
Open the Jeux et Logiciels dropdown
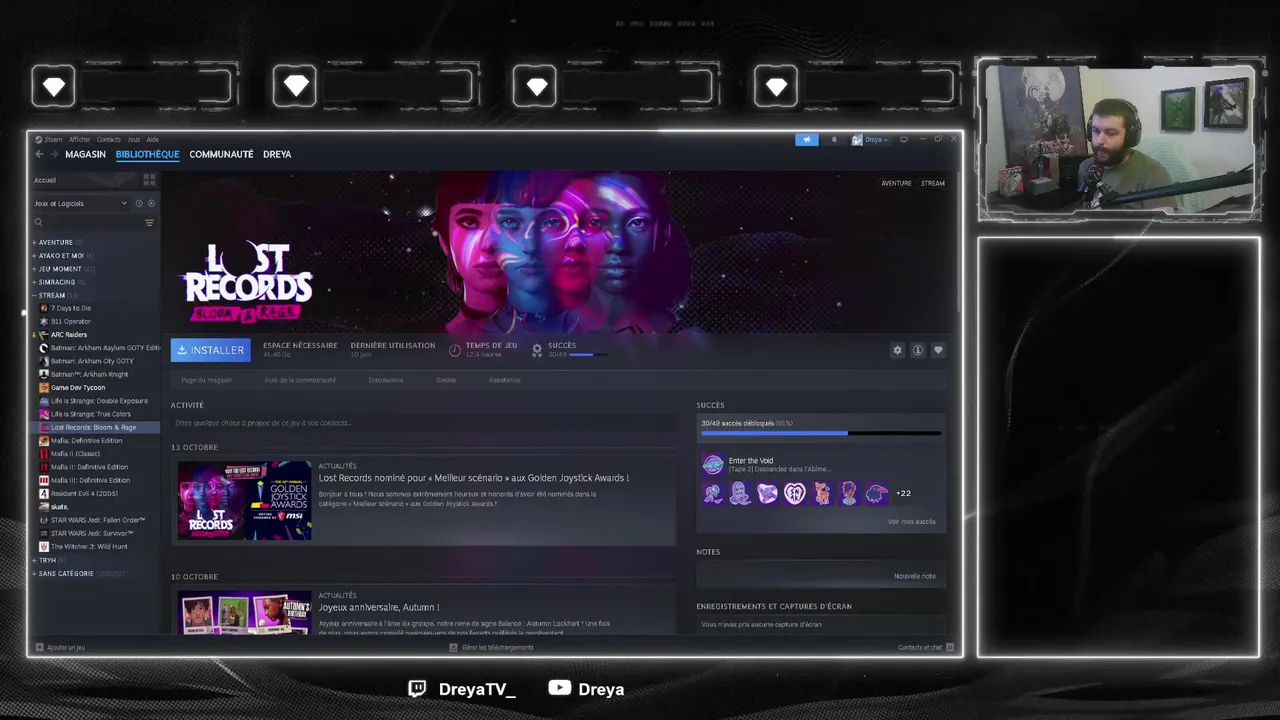pyautogui.click(x=81, y=203)
